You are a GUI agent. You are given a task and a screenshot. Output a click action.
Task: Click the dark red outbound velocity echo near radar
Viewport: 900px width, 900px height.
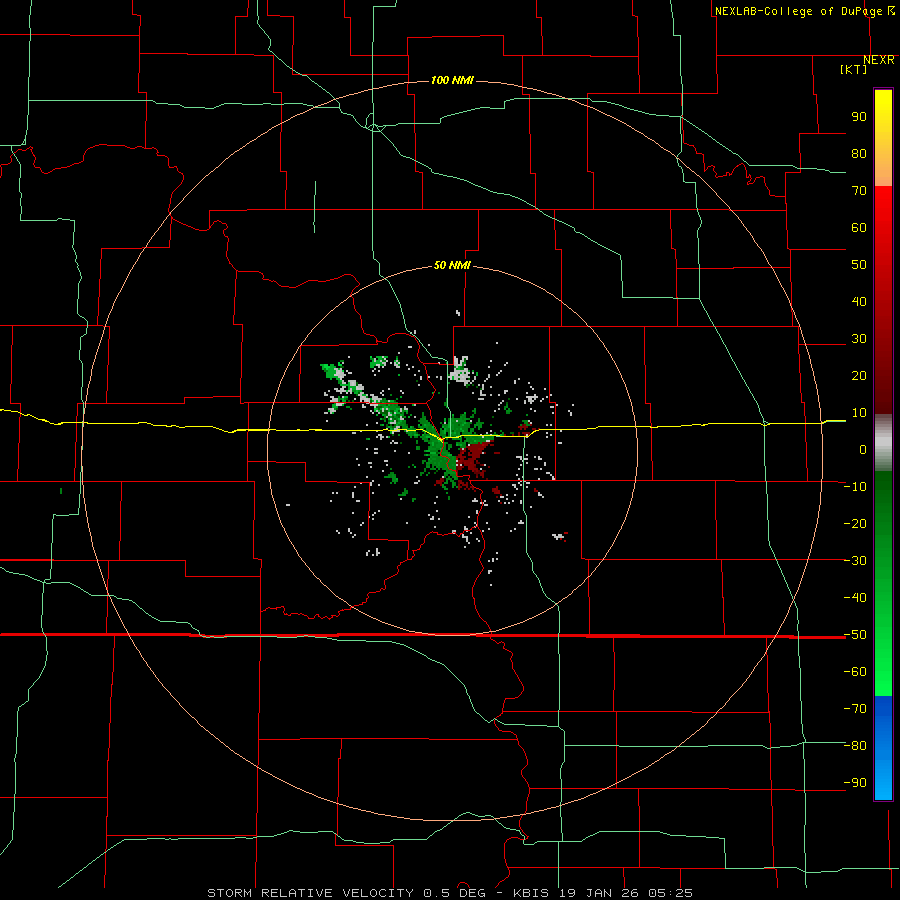coord(474,457)
